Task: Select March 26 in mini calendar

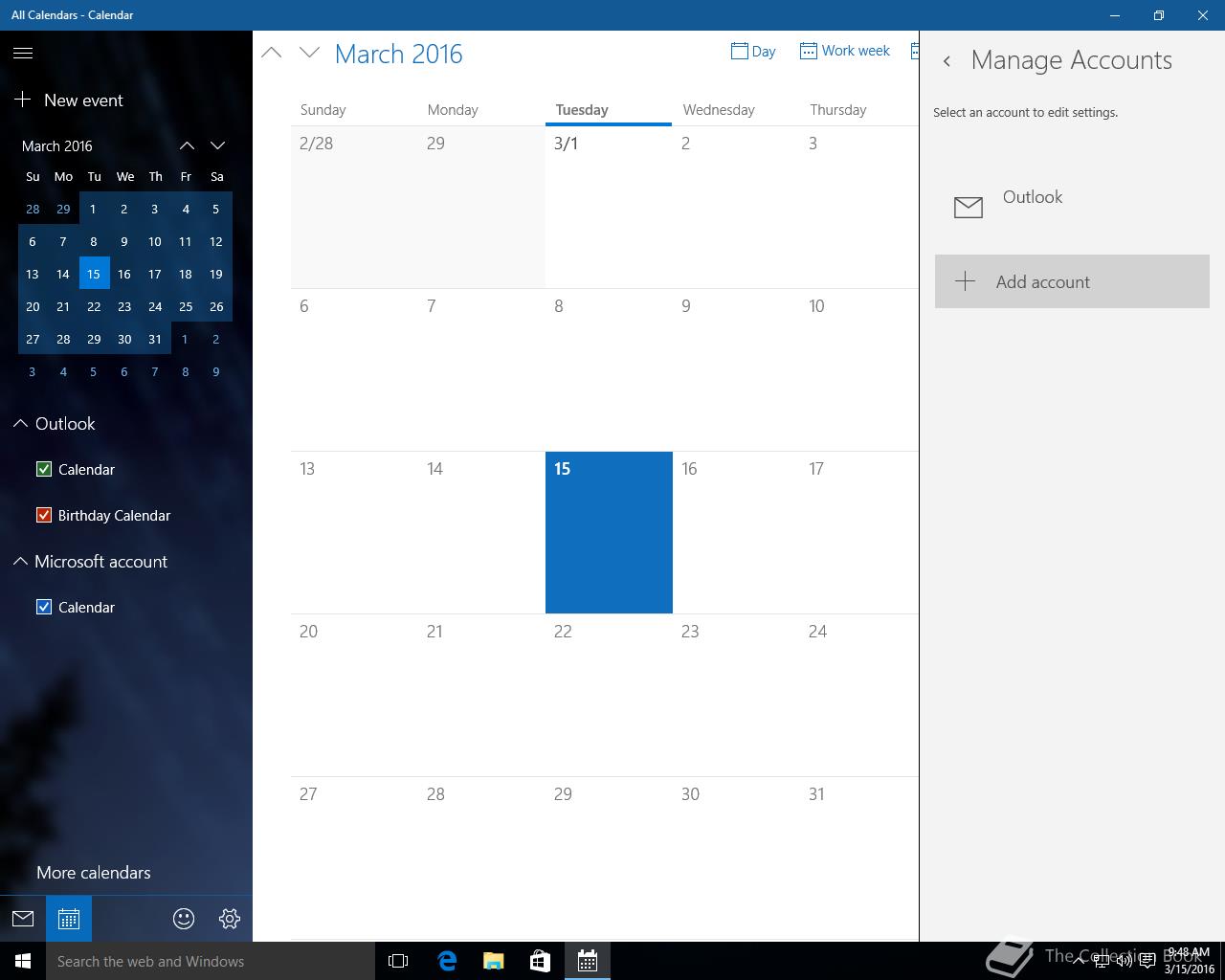Action: (x=216, y=306)
